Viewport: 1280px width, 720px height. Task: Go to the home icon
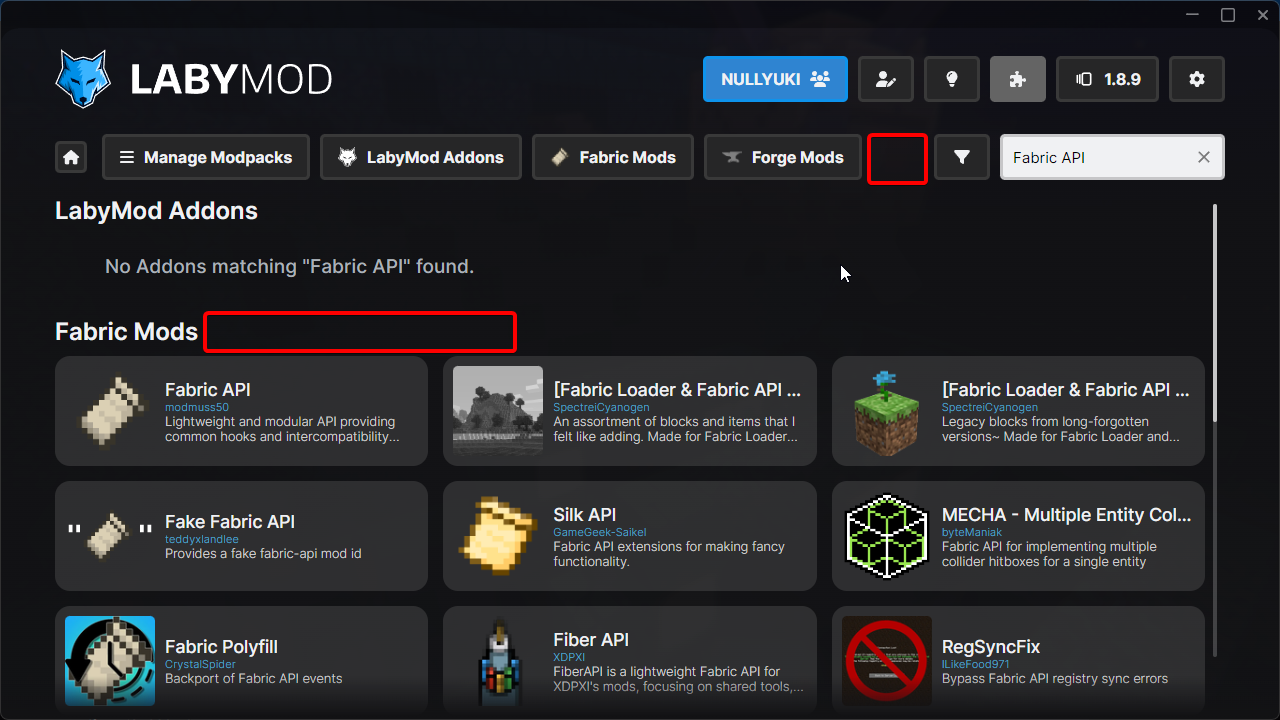coord(71,157)
